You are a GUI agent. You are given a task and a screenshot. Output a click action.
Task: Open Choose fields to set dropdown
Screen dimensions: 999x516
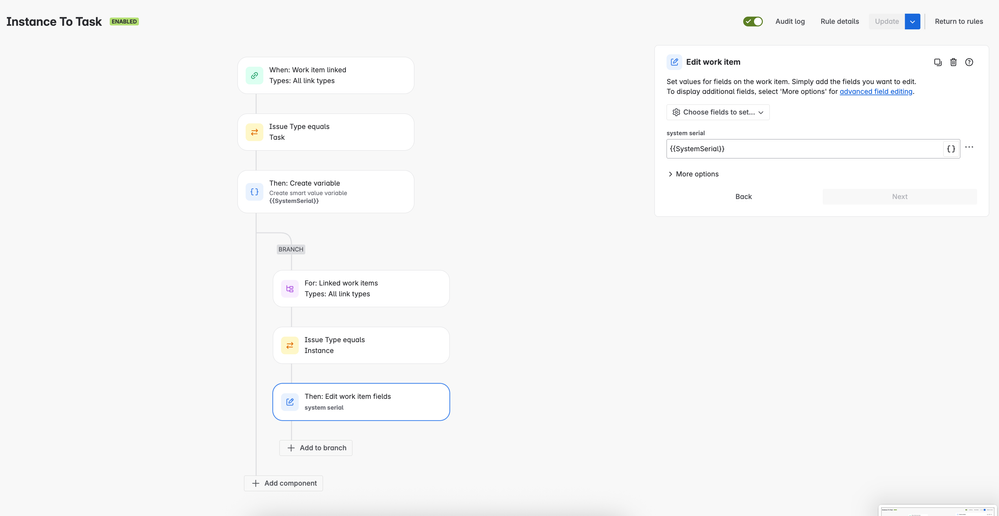pyautogui.click(x=718, y=112)
